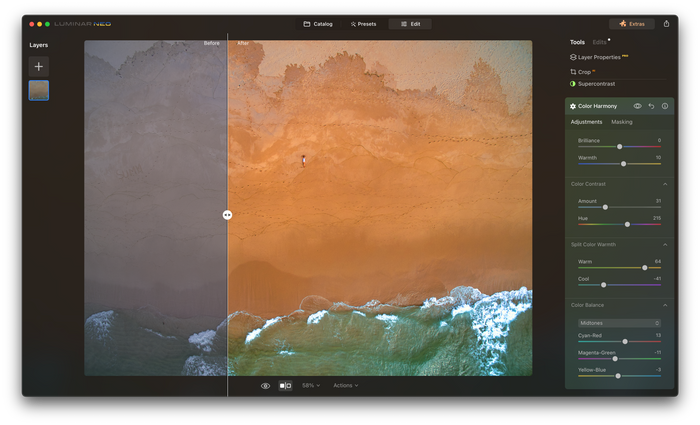700x425 pixels.
Task: Click the Color Harmony info icon
Action: (664, 106)
